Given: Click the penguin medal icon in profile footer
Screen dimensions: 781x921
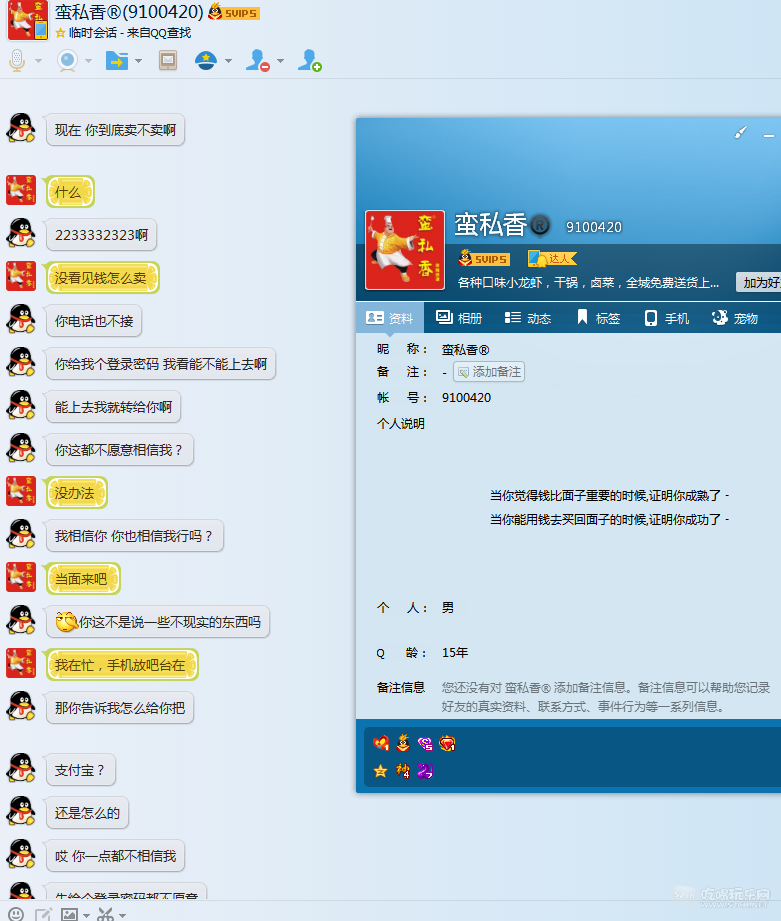Looking at the screenshot, I should (x=403, y=744).
